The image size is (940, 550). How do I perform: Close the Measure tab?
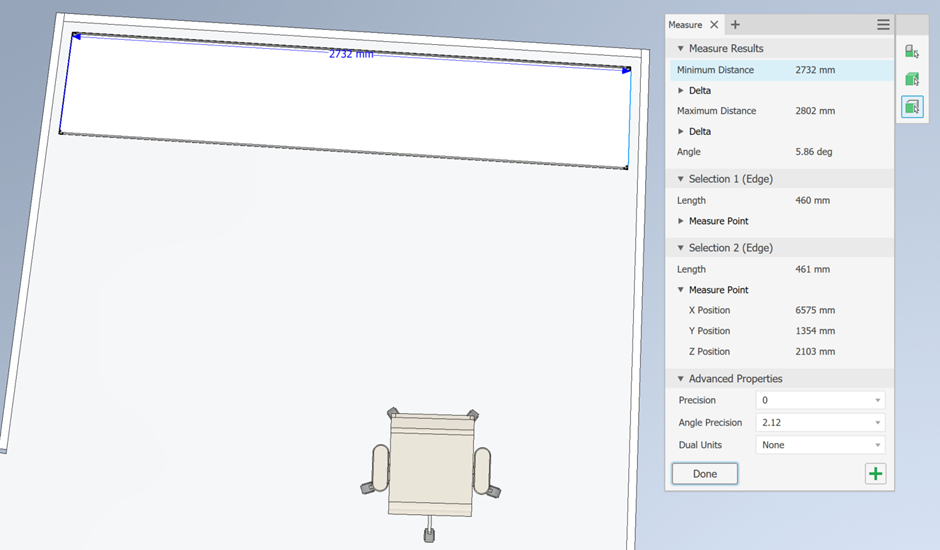click(x=714, y=25)
